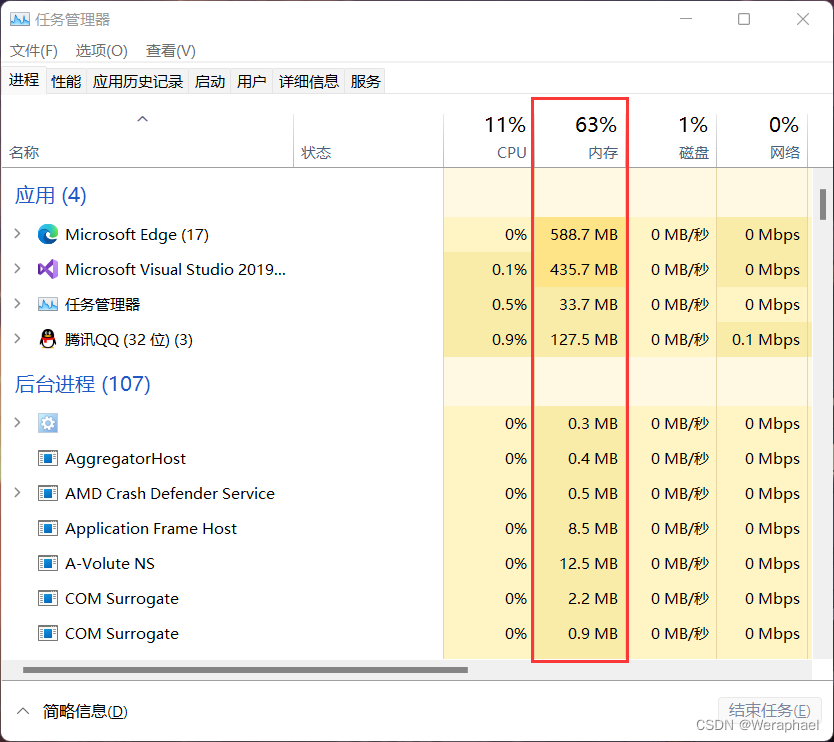
Task: Click the Visual Studio 2019 icon
Action: 48,270
